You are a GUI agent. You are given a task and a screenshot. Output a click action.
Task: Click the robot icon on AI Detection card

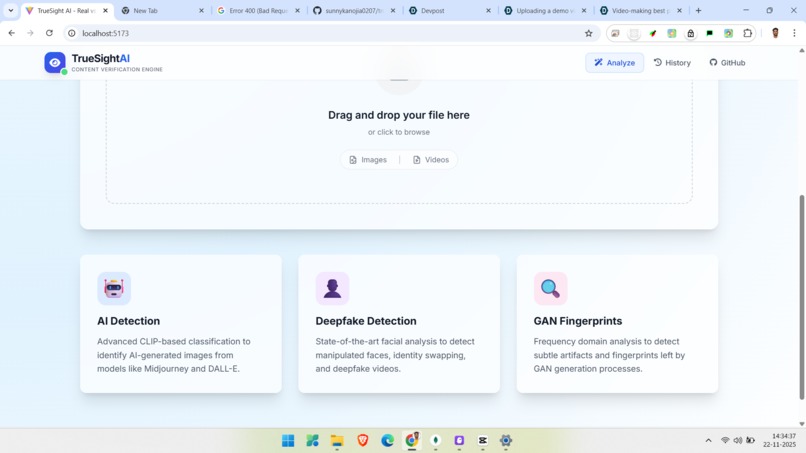[x=114, y=288]
